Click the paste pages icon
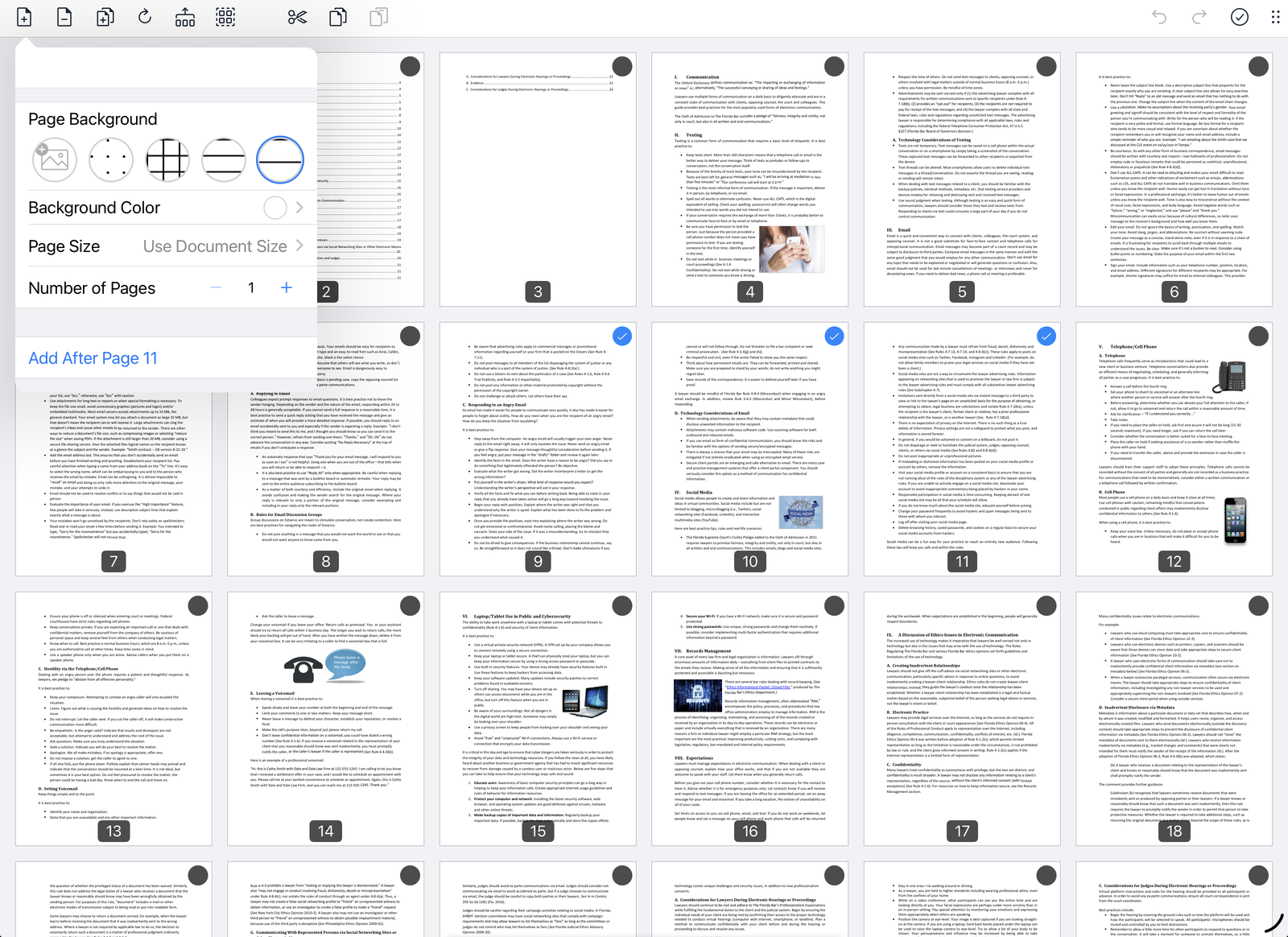The height and width of the screenshot is (937, 1288). [x=378, y=17]
